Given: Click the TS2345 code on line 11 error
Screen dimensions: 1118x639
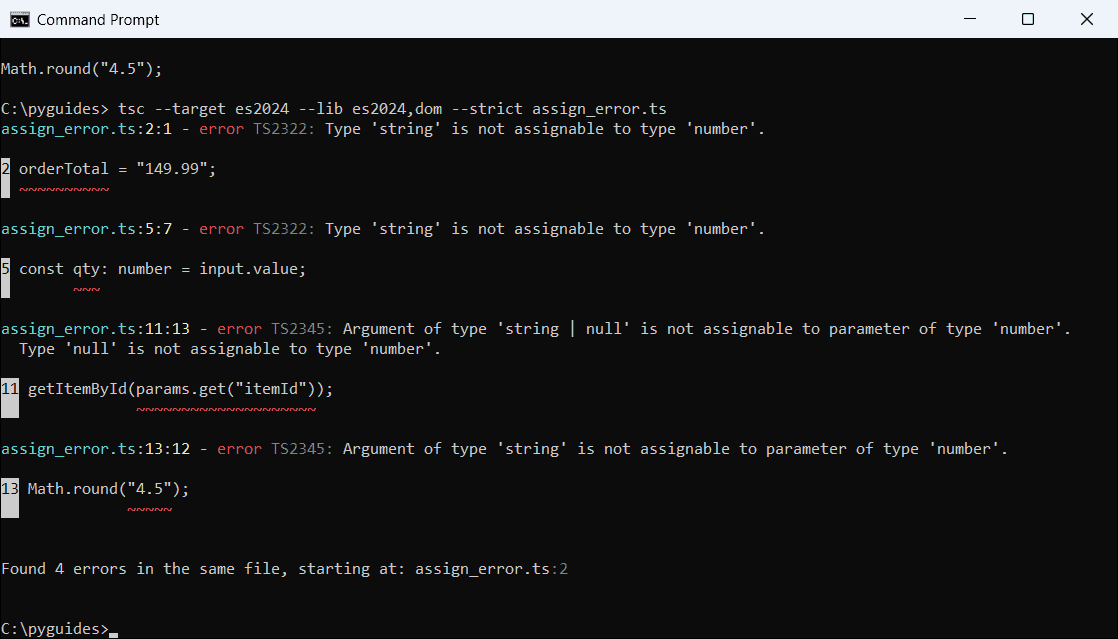Looking at the screenshot, I should coord(302,329).
